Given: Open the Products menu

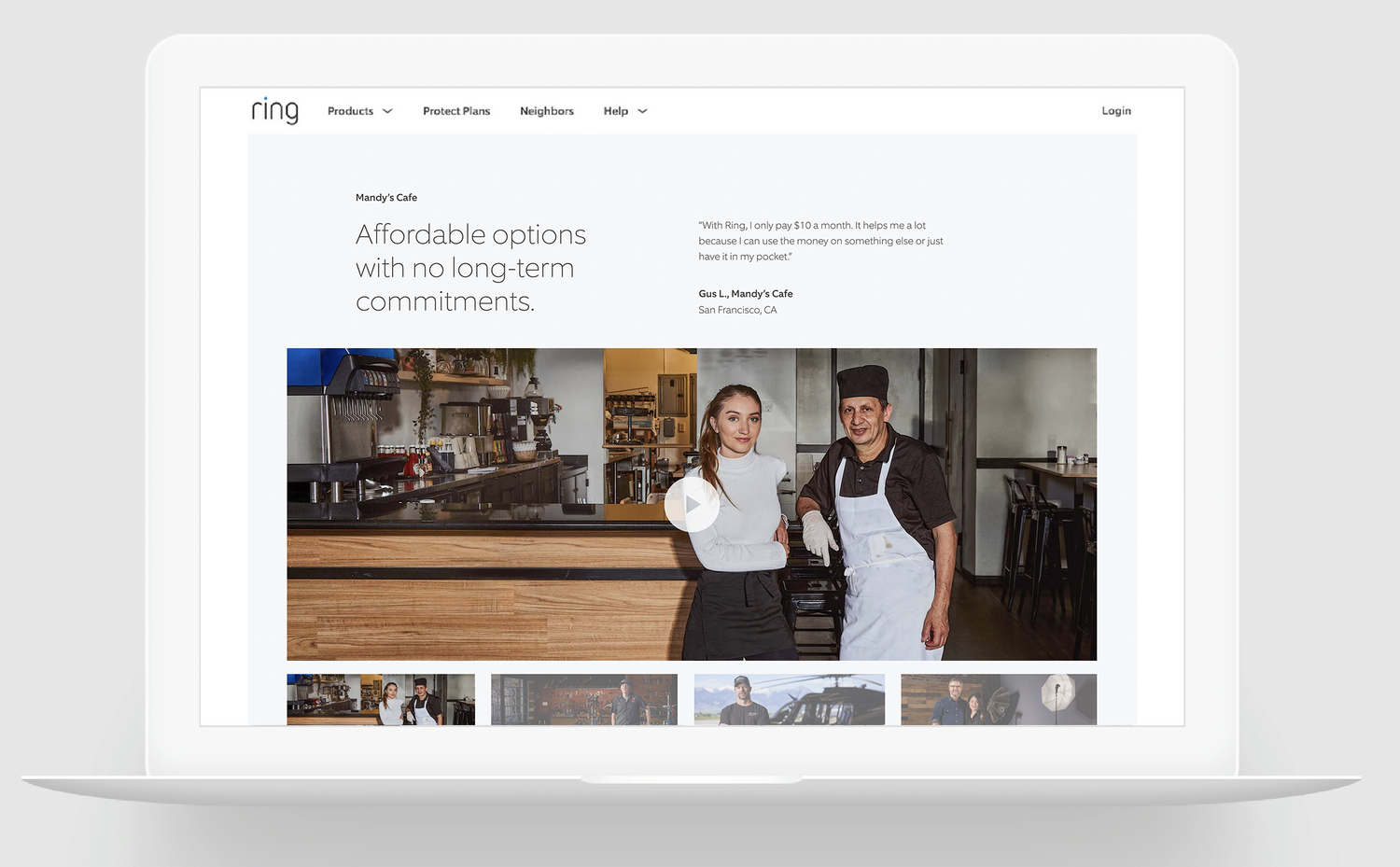Looking at the screenshot, I should (350, 111).
